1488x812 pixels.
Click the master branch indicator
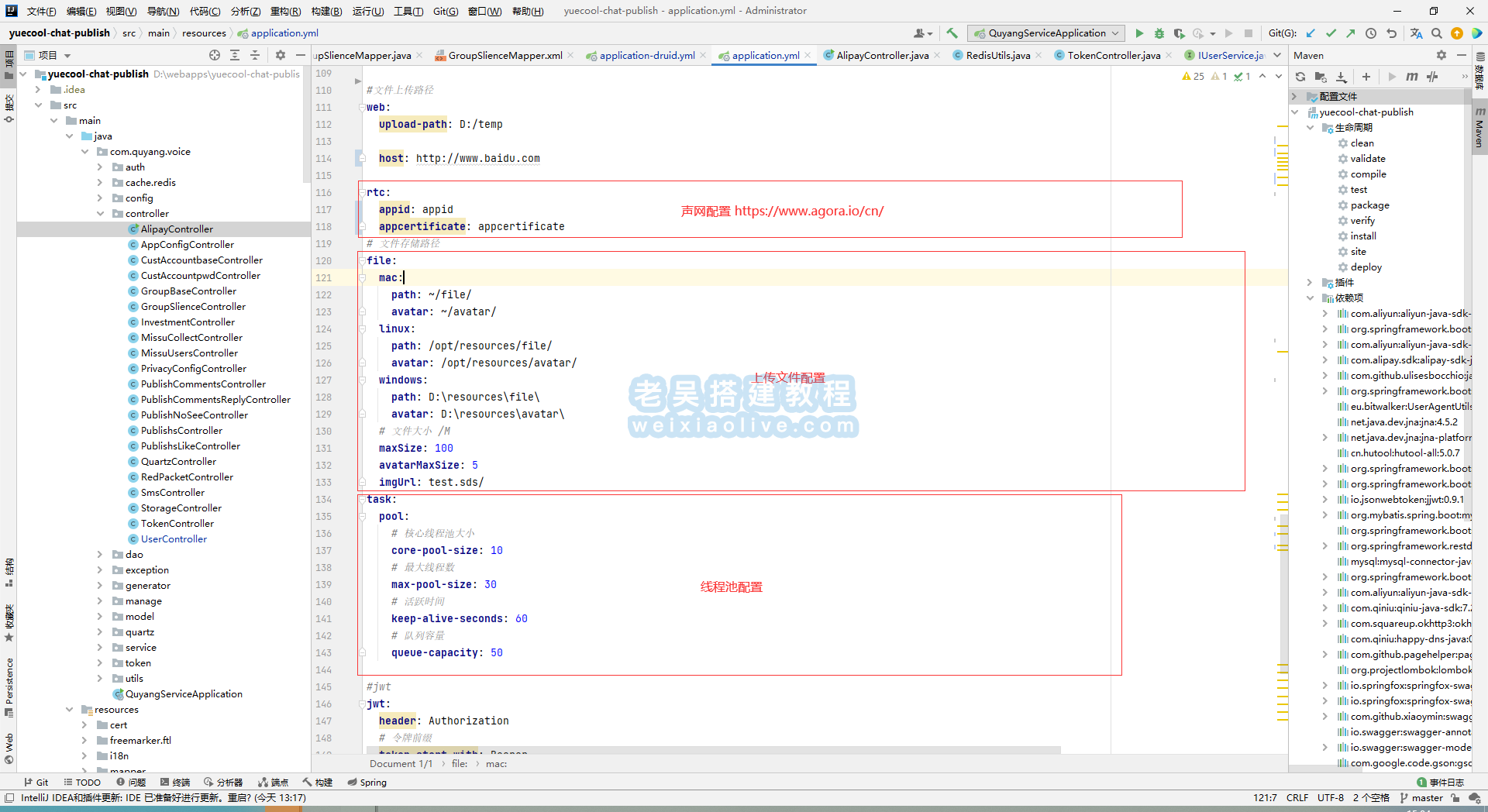point(1422,797)
